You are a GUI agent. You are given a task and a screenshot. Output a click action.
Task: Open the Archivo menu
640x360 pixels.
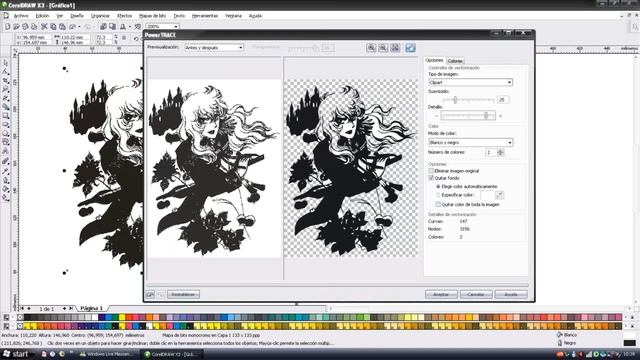click(x=21, y=16)
